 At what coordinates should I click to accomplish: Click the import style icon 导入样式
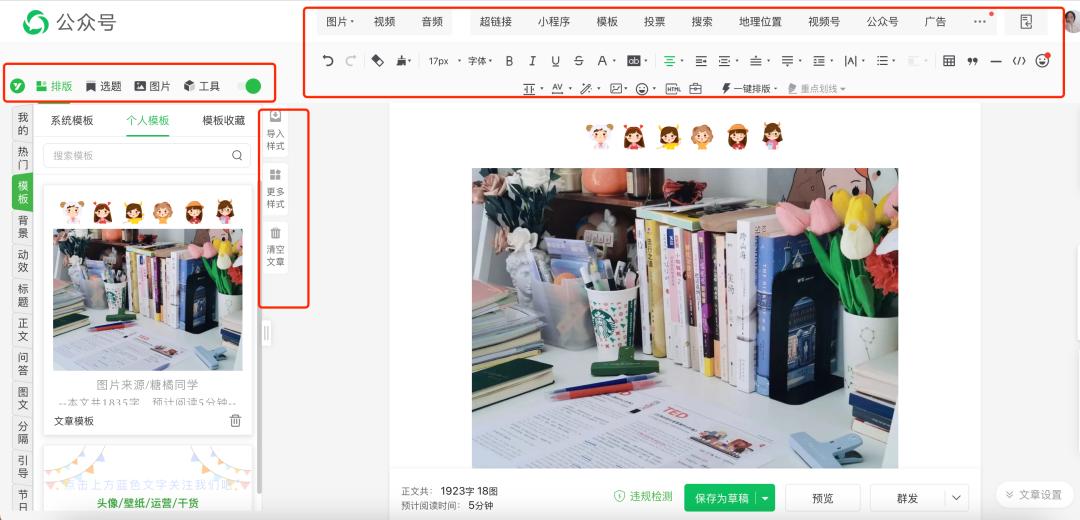tap(276, 132)
